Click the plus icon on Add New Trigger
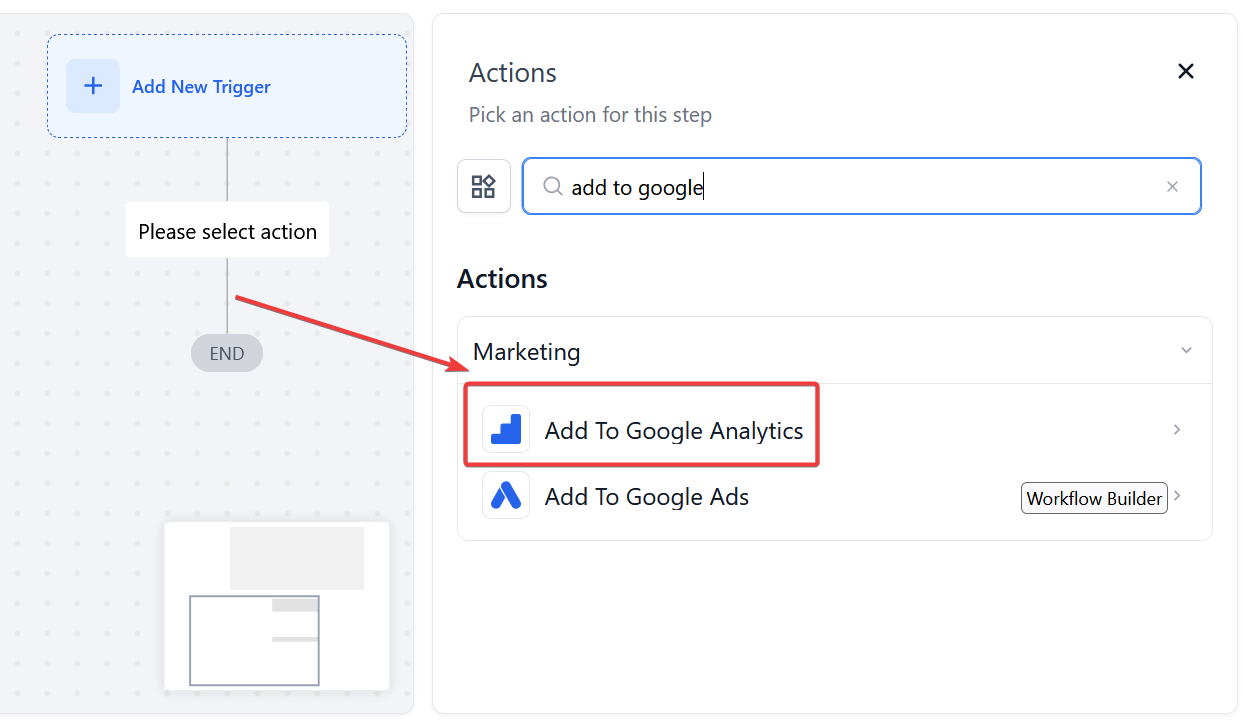 point(93,86)
